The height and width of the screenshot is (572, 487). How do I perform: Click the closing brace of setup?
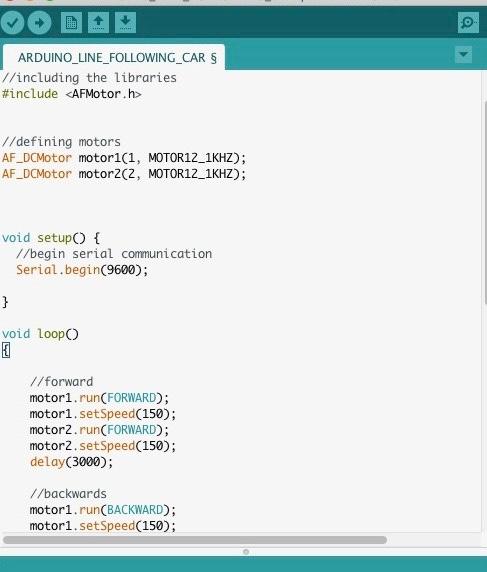click(x=5, y=302)
